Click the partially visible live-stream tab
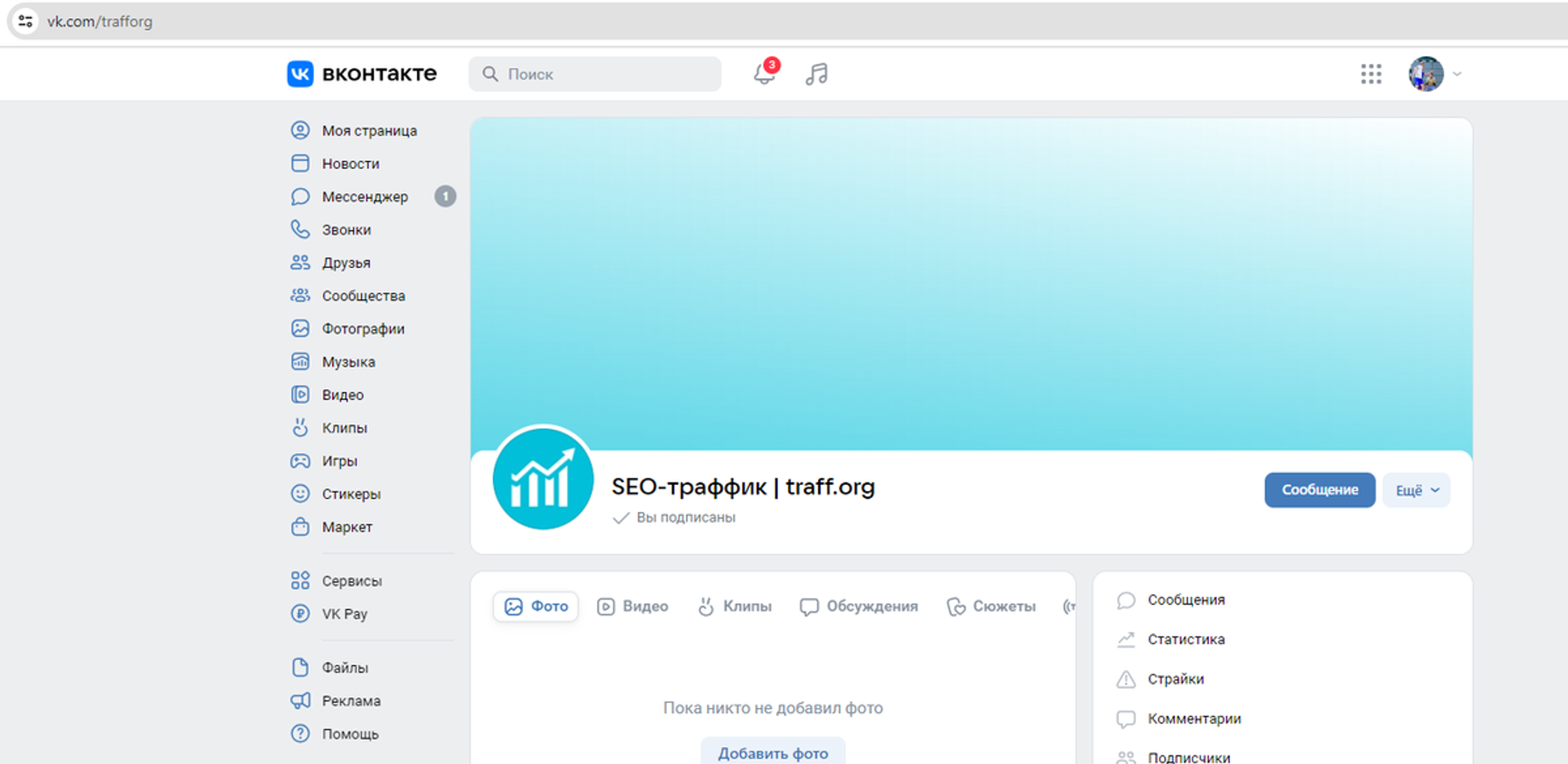The image size is (1568, 764). [x=1069, y=606]
